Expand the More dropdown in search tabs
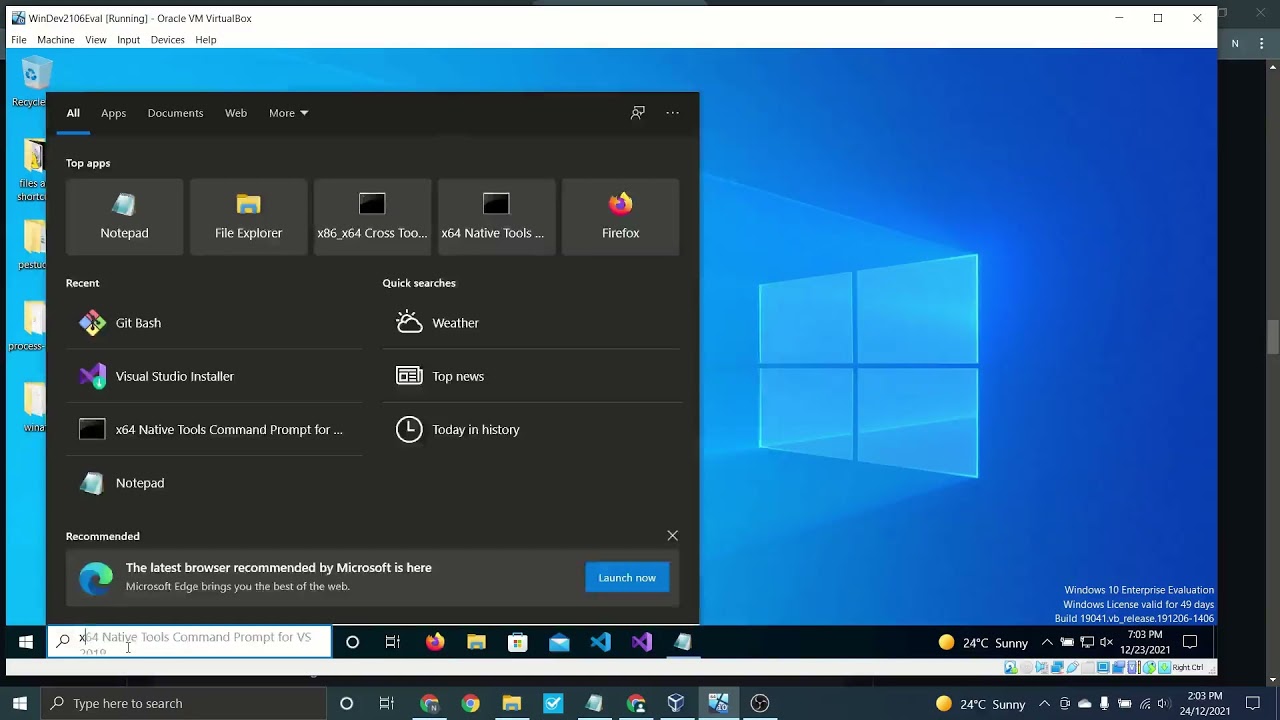 point(288,113)
